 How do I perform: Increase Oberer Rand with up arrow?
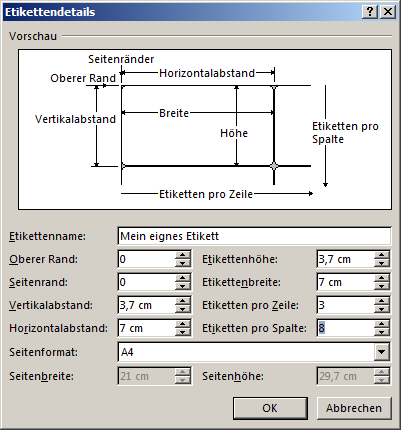[x=182, y=255]
